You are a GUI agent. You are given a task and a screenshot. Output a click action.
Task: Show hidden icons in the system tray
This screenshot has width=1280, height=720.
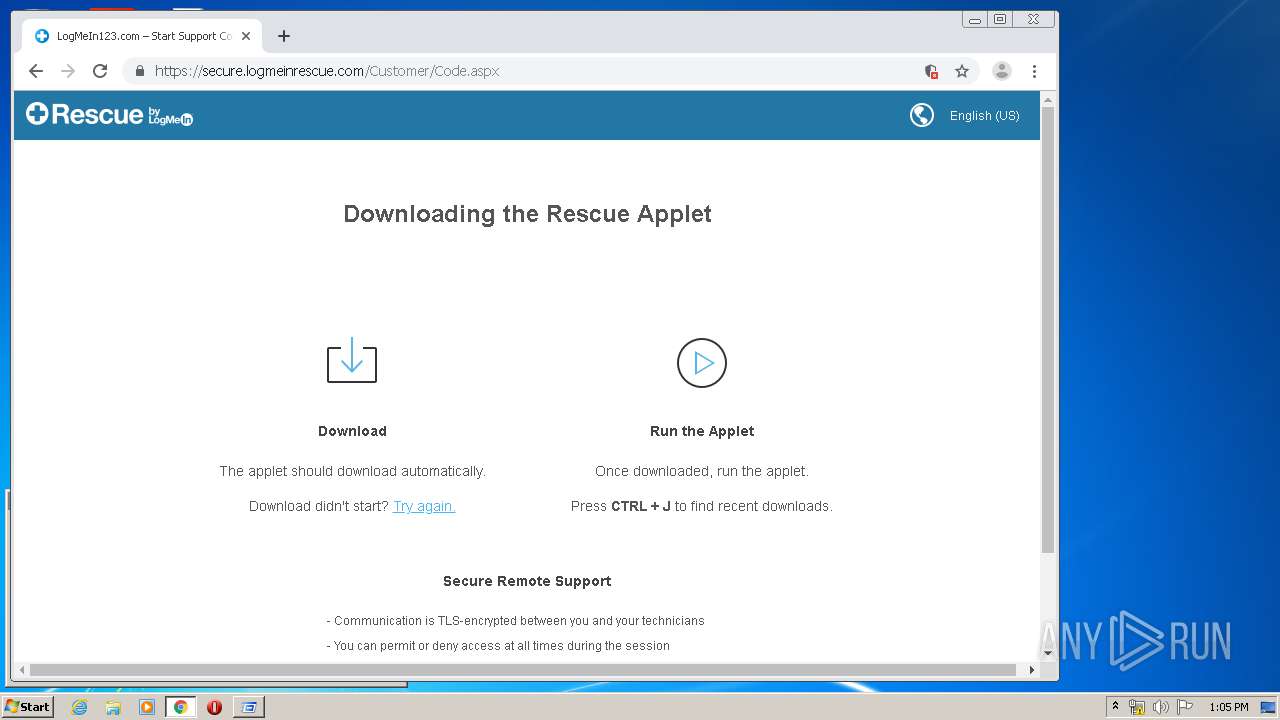(x=1115, y=706)
